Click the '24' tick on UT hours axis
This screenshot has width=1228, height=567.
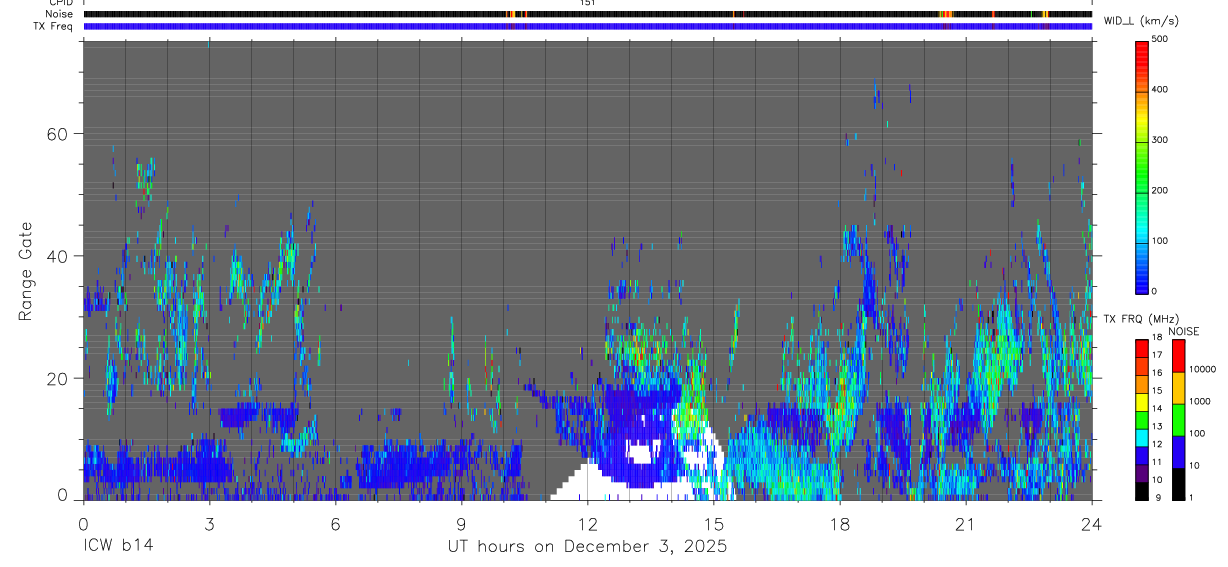click(x=1092, y=523)
